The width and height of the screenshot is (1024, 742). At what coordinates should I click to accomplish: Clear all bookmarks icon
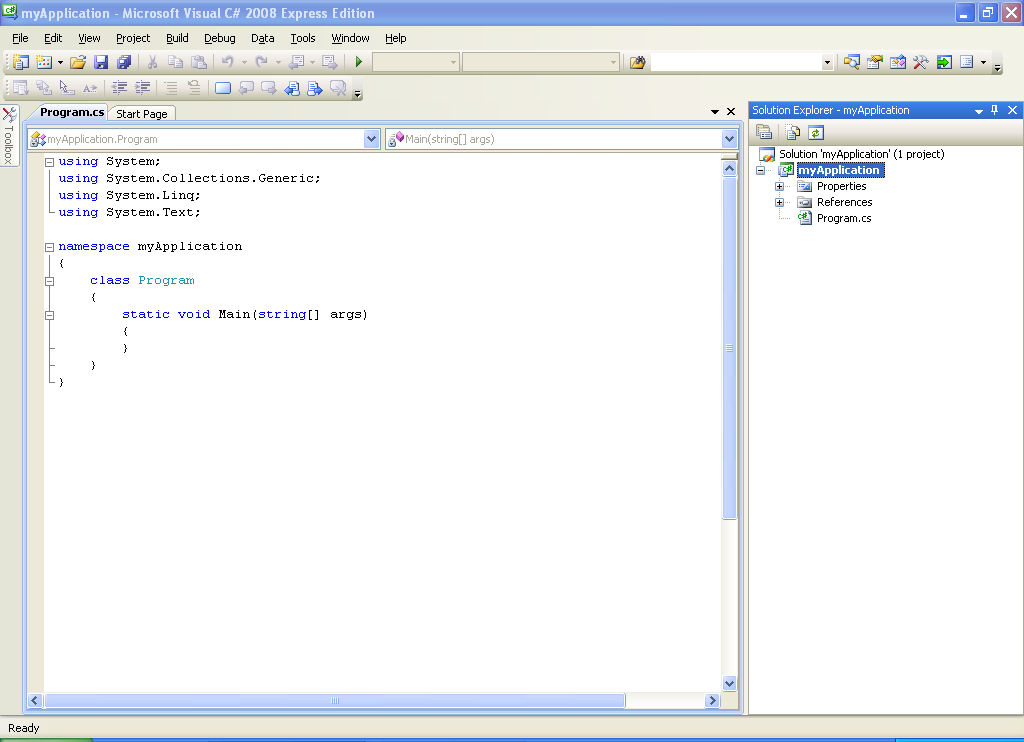coord(338,88)
